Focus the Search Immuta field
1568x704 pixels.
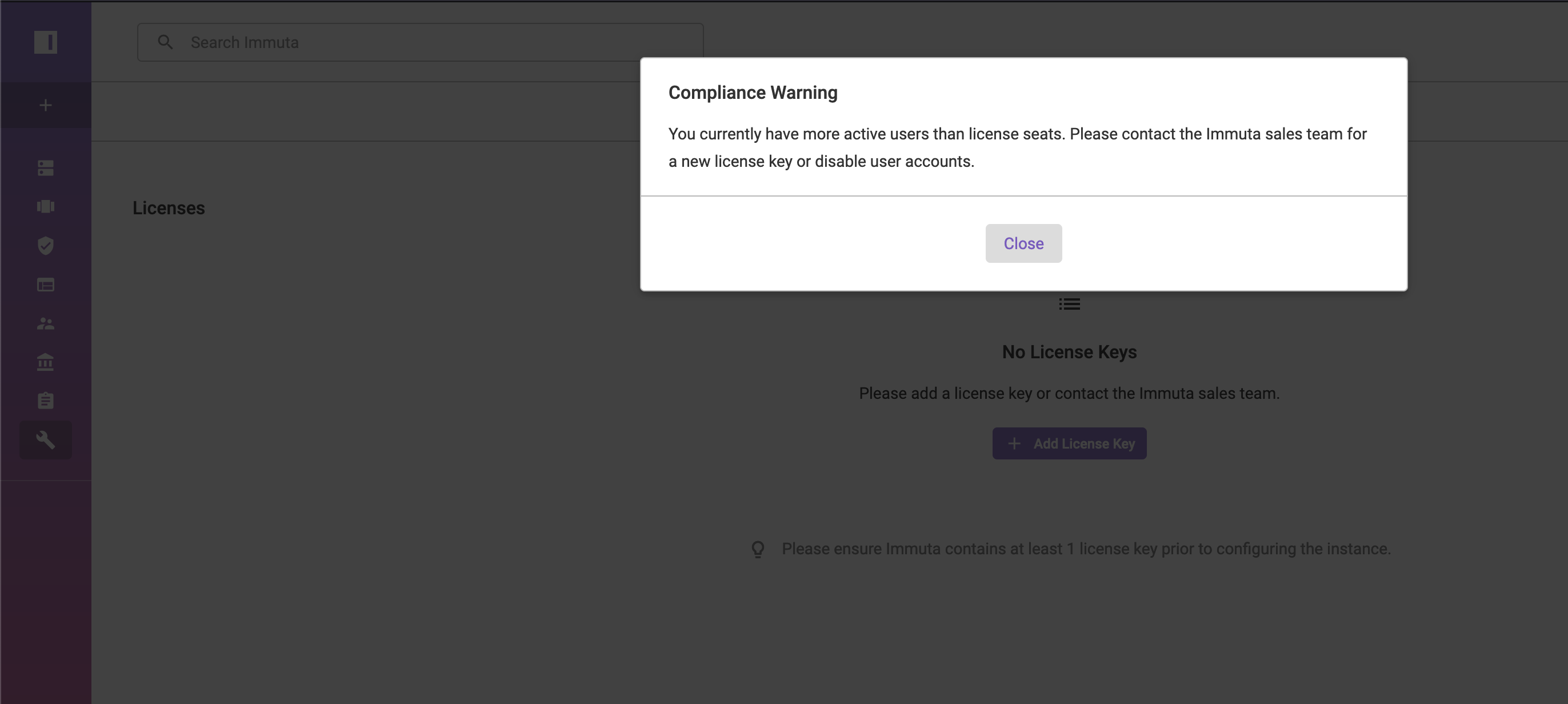tap(420, 42)
